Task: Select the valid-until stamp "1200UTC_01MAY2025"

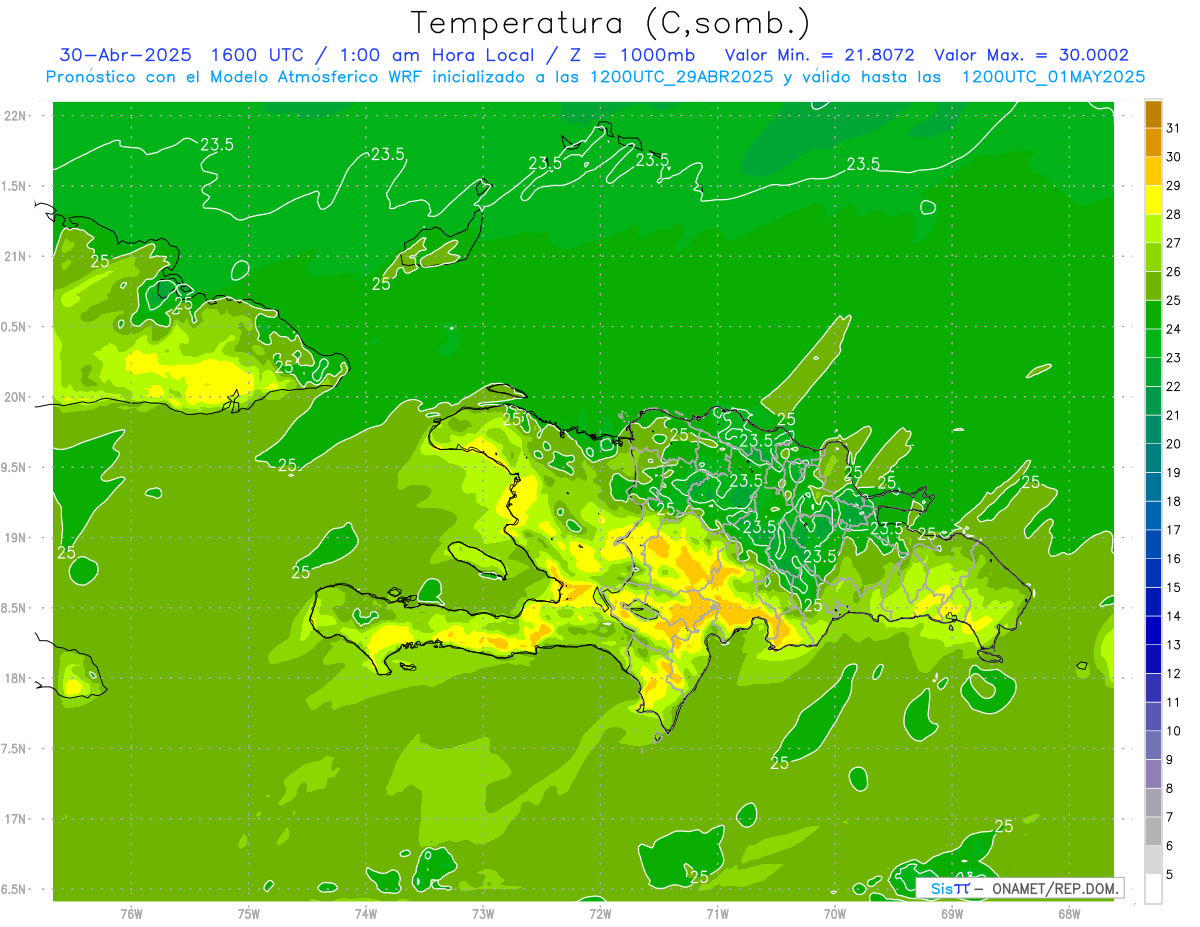Action: click(x=1053, y=77)
